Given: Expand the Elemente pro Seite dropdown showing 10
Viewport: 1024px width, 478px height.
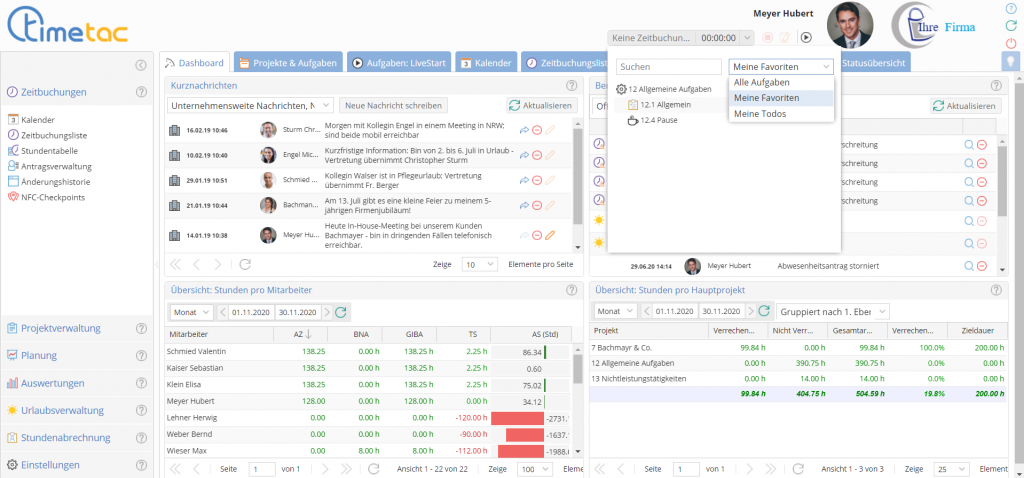Looking at the screenshot, I should coord(480,264).
